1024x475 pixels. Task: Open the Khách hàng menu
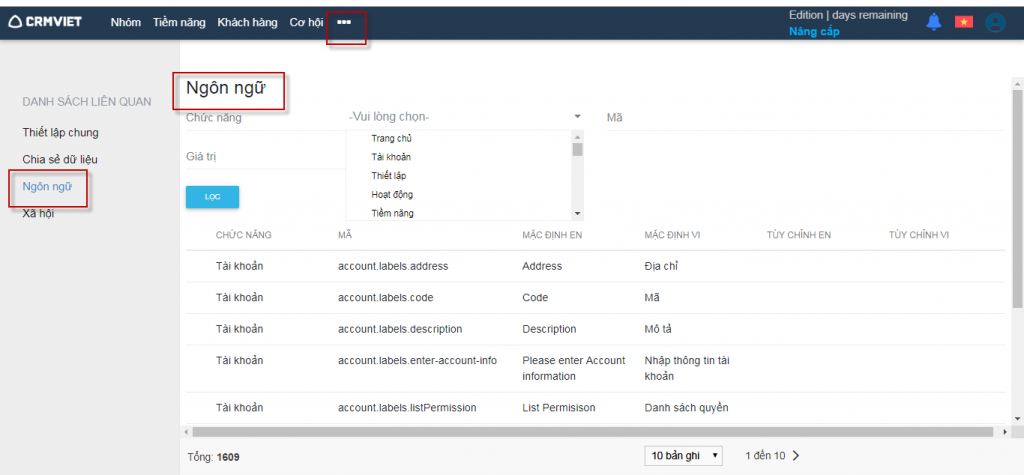point(247,22)
